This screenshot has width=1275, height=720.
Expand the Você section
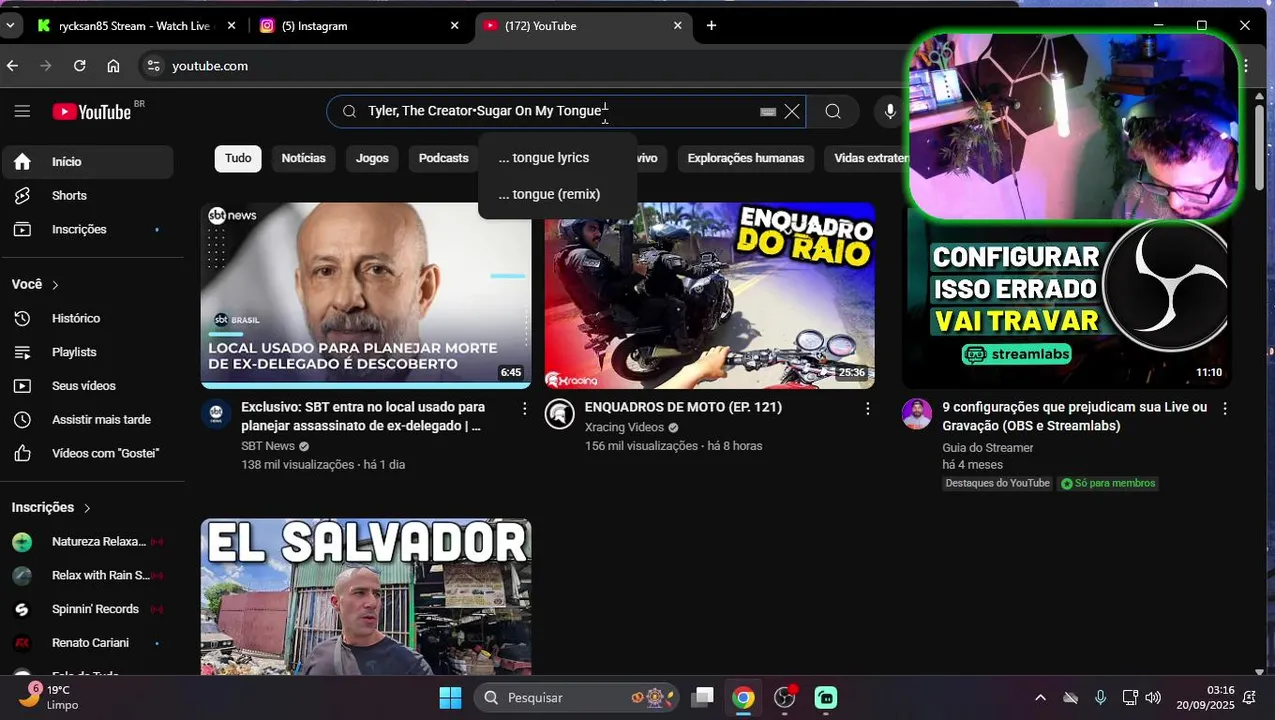pyautogui.click(x=36, y=284)
